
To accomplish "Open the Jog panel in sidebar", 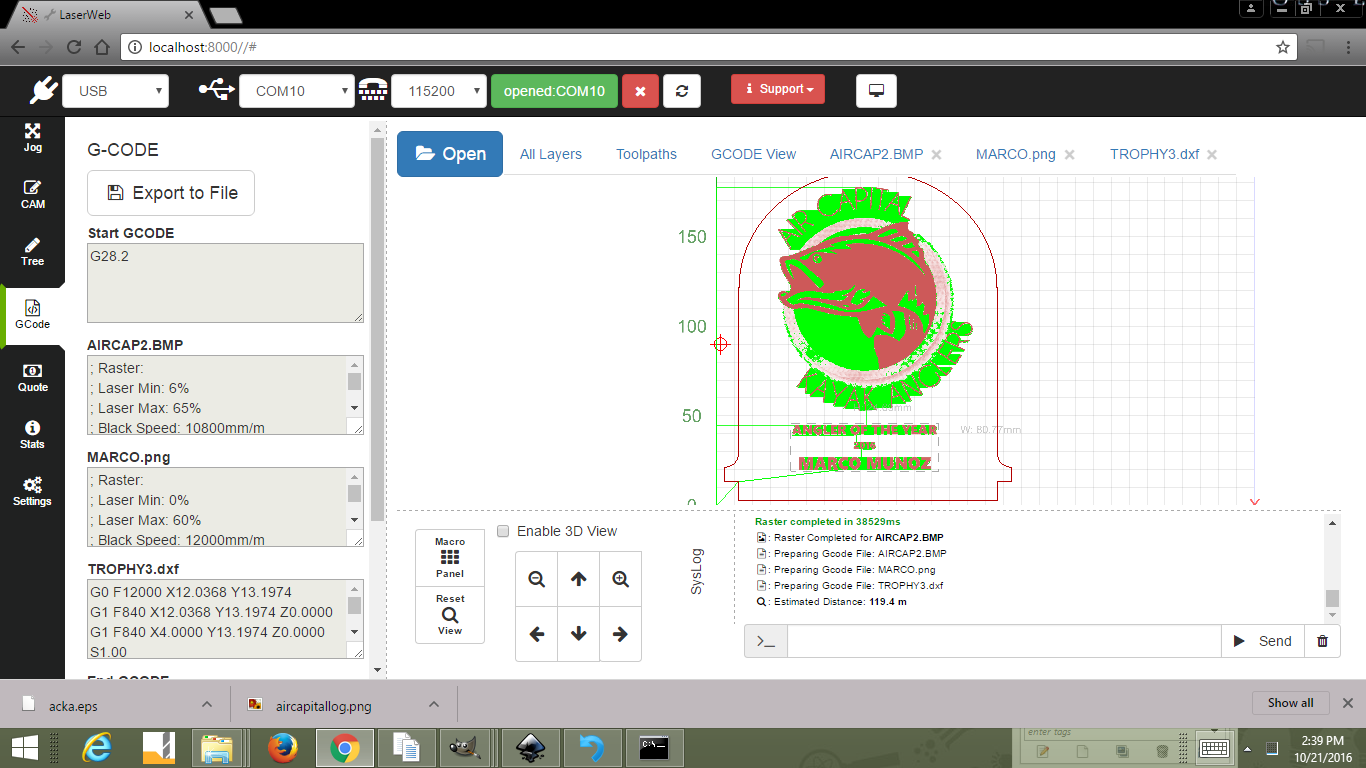I will pyautogui.click(x=33, y=138).
